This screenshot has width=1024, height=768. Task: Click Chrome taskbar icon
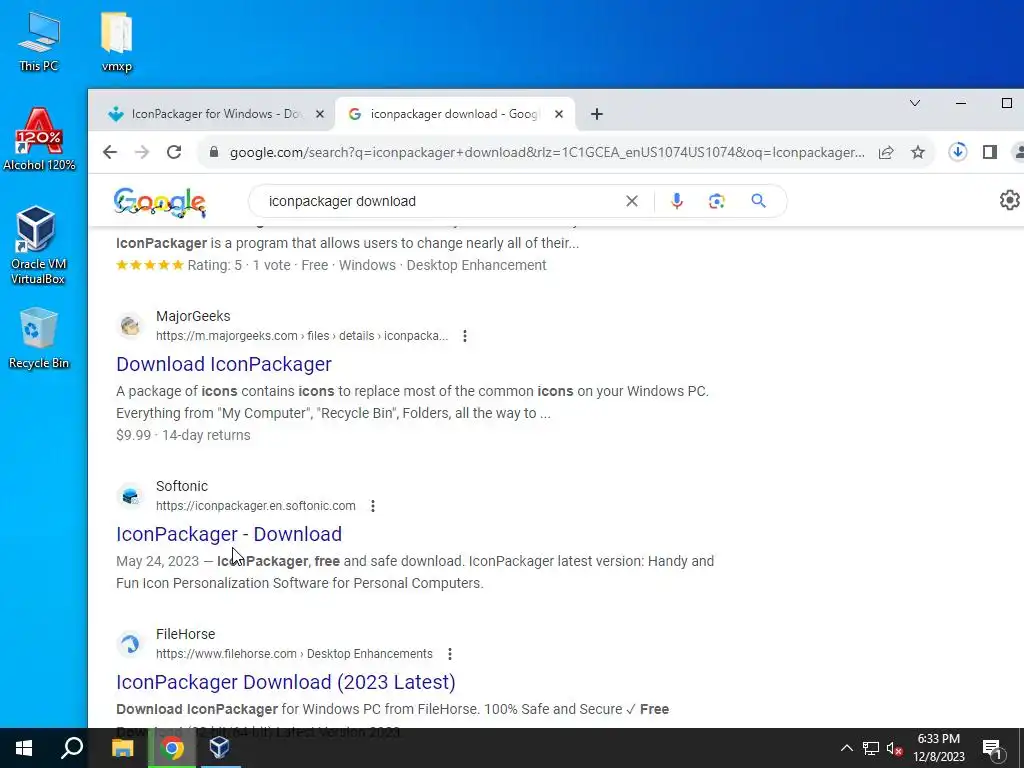pos(172,748)
